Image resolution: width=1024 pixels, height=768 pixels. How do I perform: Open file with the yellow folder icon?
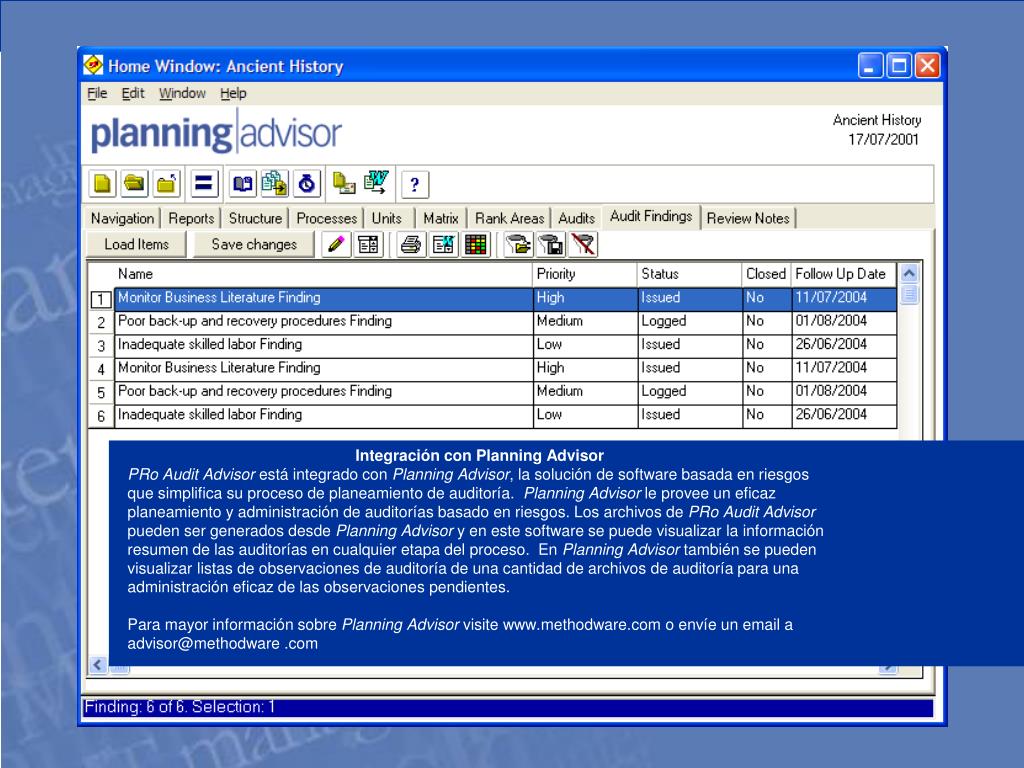[x=135, y=184]
